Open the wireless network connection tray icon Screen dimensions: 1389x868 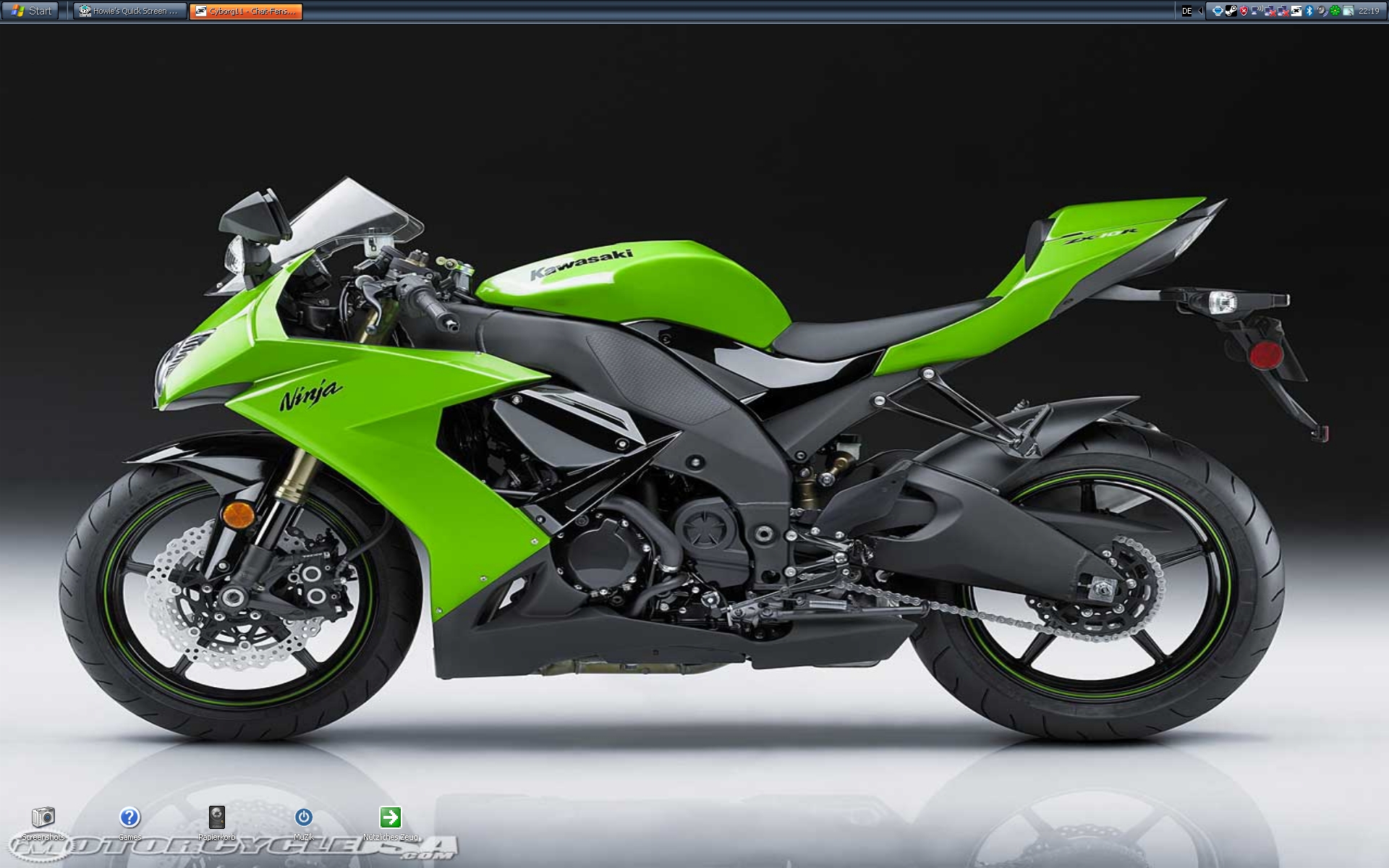(1257, 11)
